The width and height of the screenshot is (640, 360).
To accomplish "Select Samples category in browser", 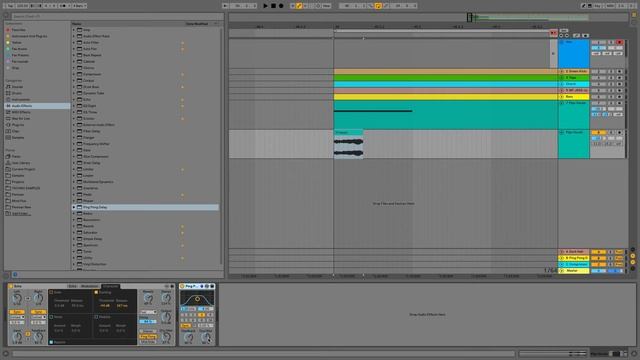I will tap(18, 138).
